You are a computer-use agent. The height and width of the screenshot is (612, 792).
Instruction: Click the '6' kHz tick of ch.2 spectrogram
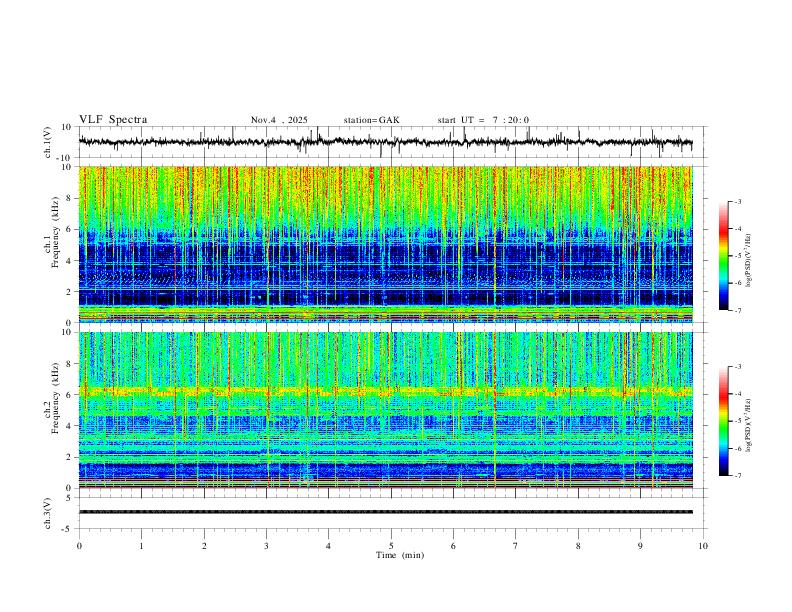click(69, 395)
